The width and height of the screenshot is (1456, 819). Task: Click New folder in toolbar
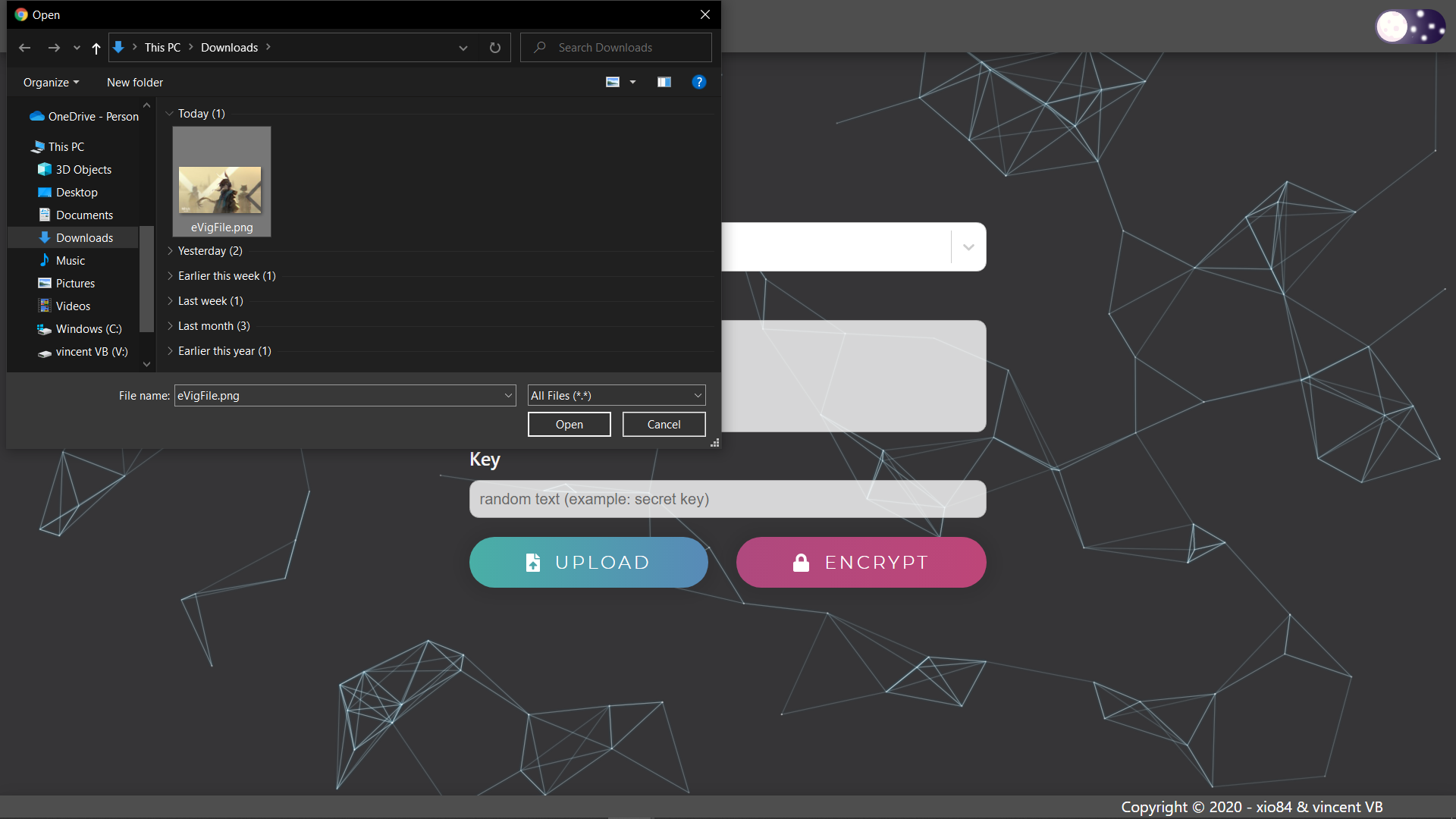pos(135,82)
